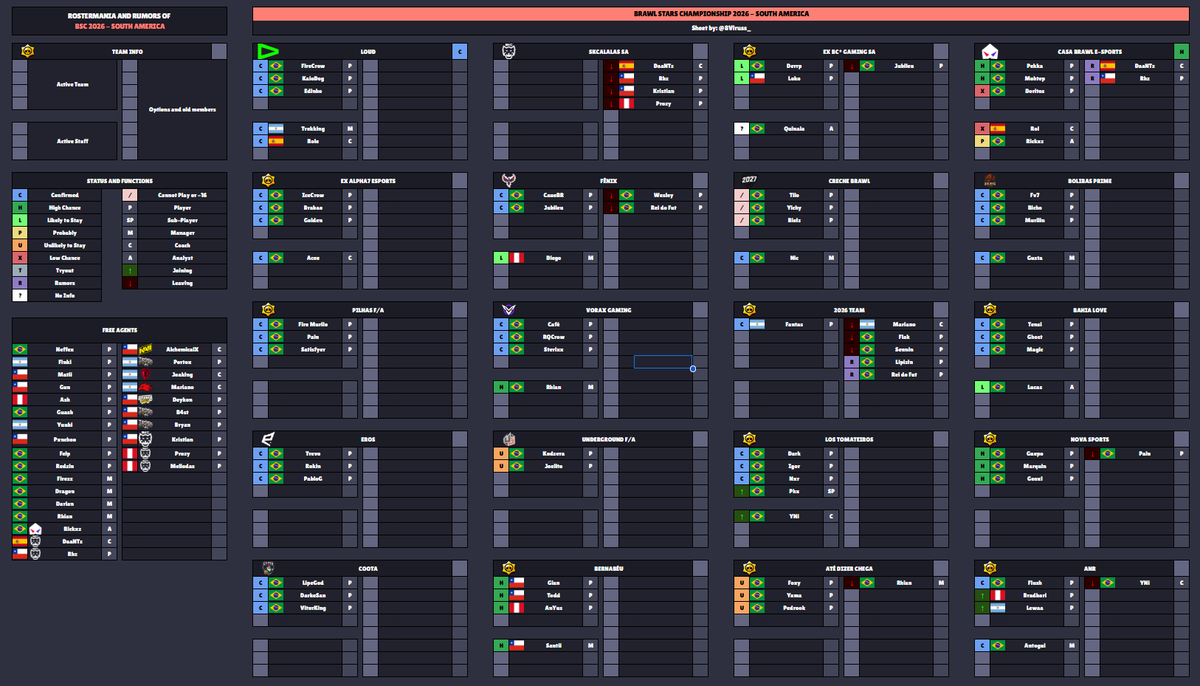
Task: Click the selected empty cell in Vorax Gaming
Action: (662, 362)
